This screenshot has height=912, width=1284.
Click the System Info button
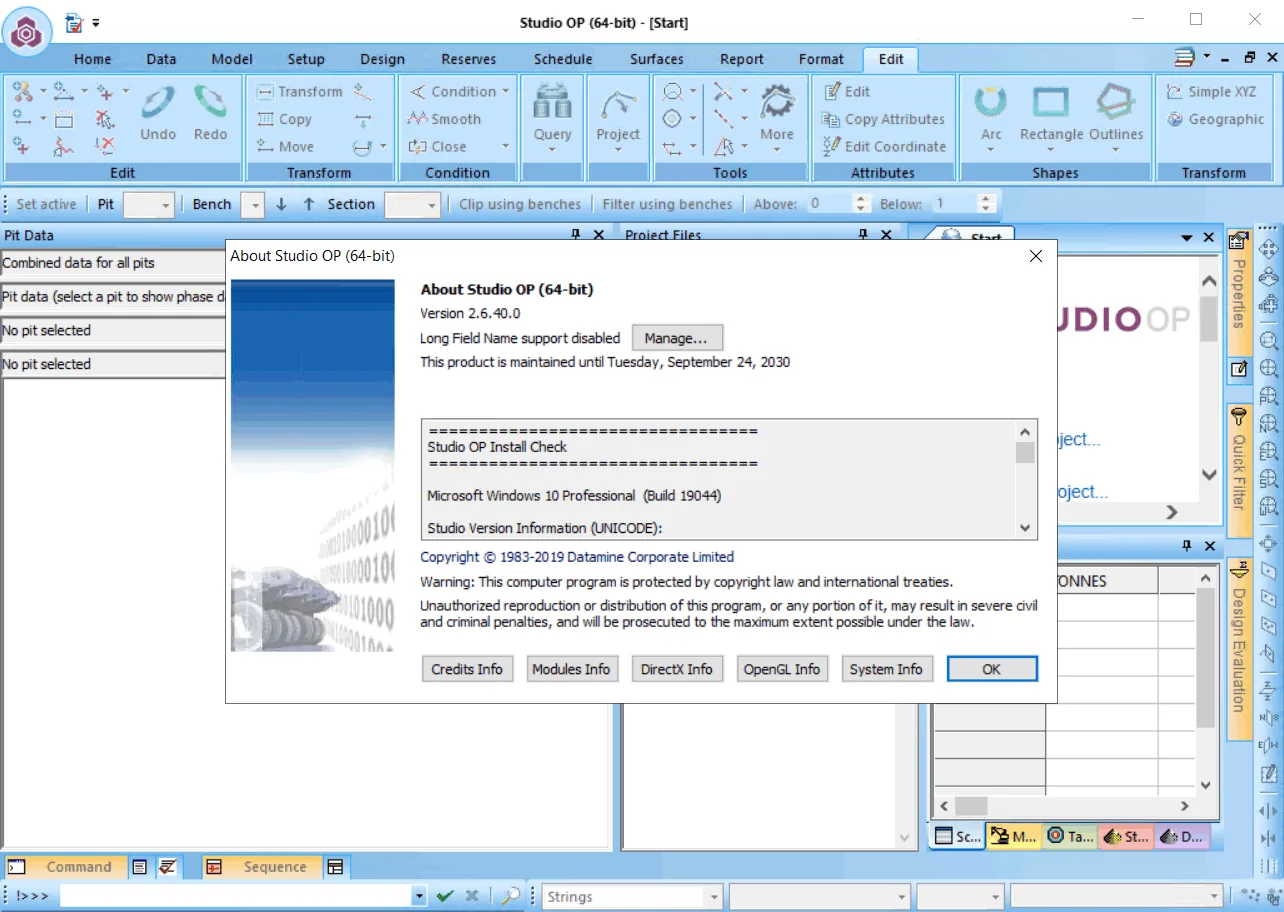click(x=886, y=669)
